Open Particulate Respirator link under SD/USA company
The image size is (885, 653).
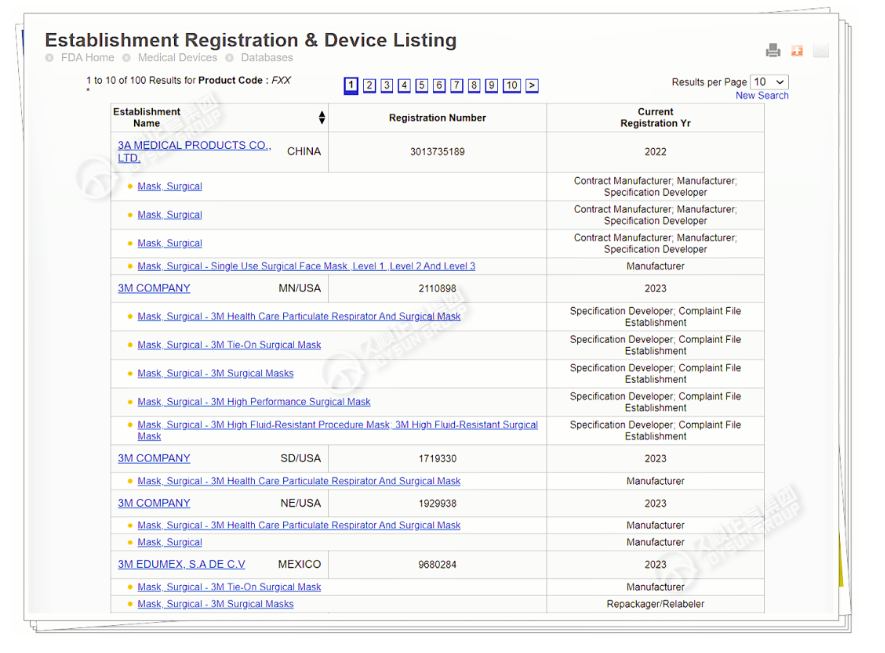click(299, 481)
